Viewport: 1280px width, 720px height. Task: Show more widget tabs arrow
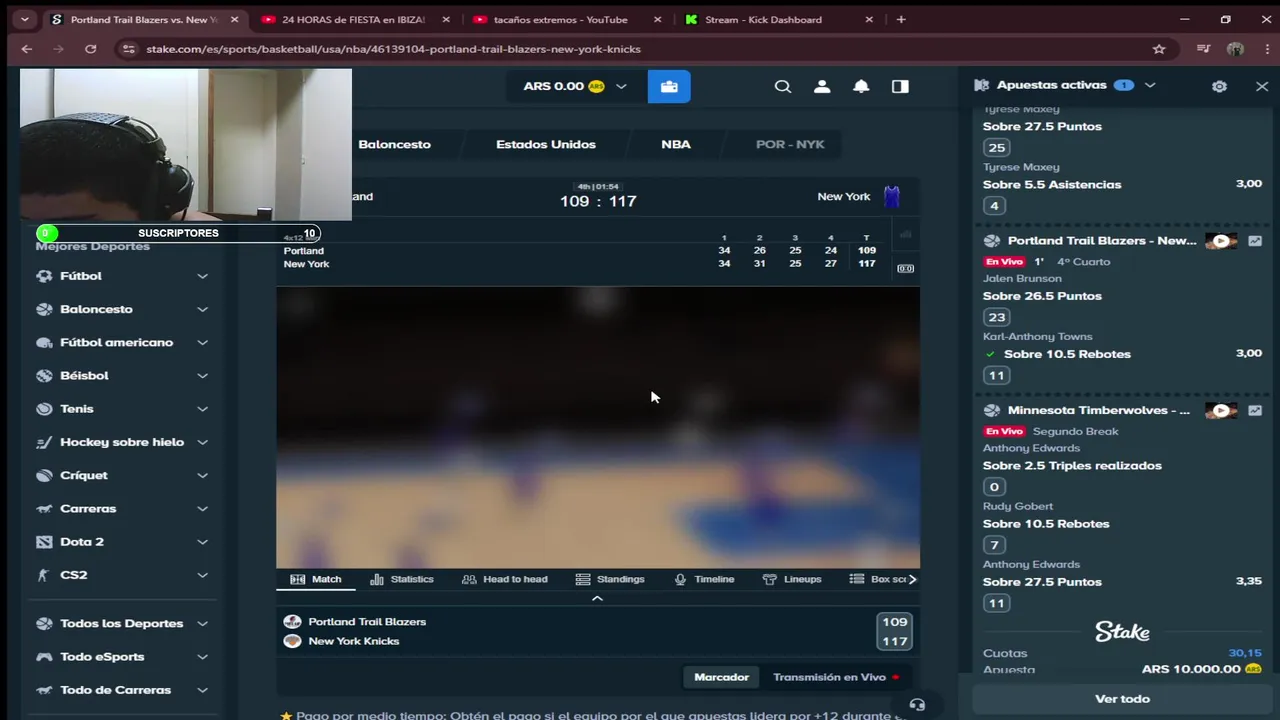tap(911, 579)
